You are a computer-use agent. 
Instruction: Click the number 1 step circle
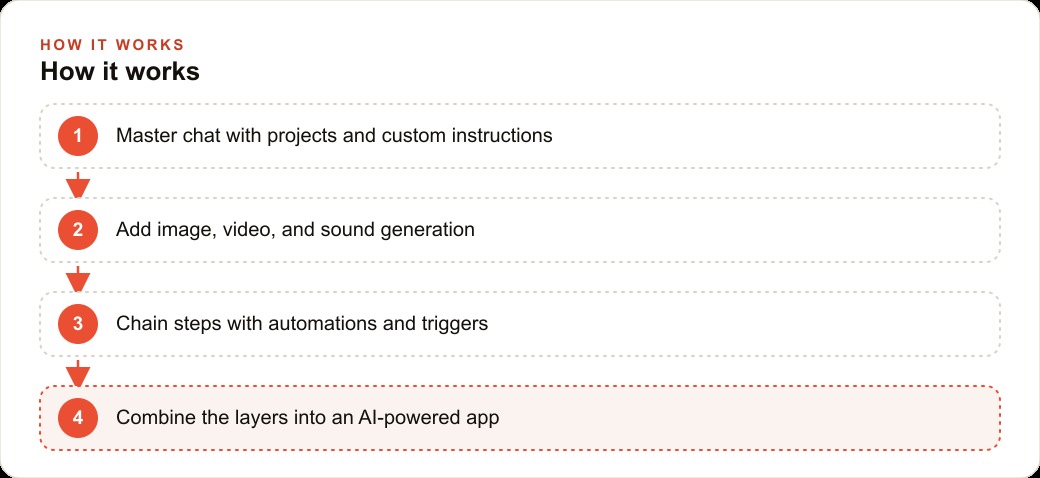tap(78, 136)
